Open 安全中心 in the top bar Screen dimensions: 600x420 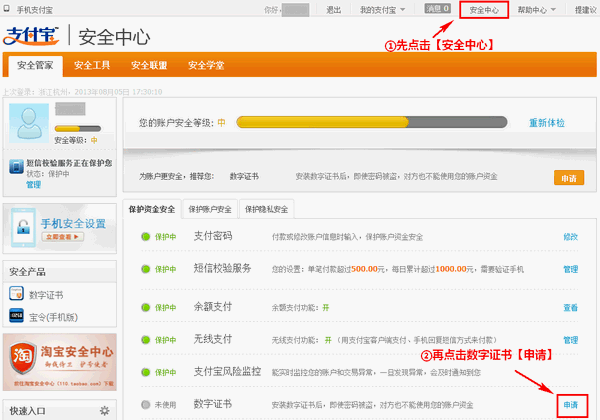pyautogui.click(x=484, y=9)
